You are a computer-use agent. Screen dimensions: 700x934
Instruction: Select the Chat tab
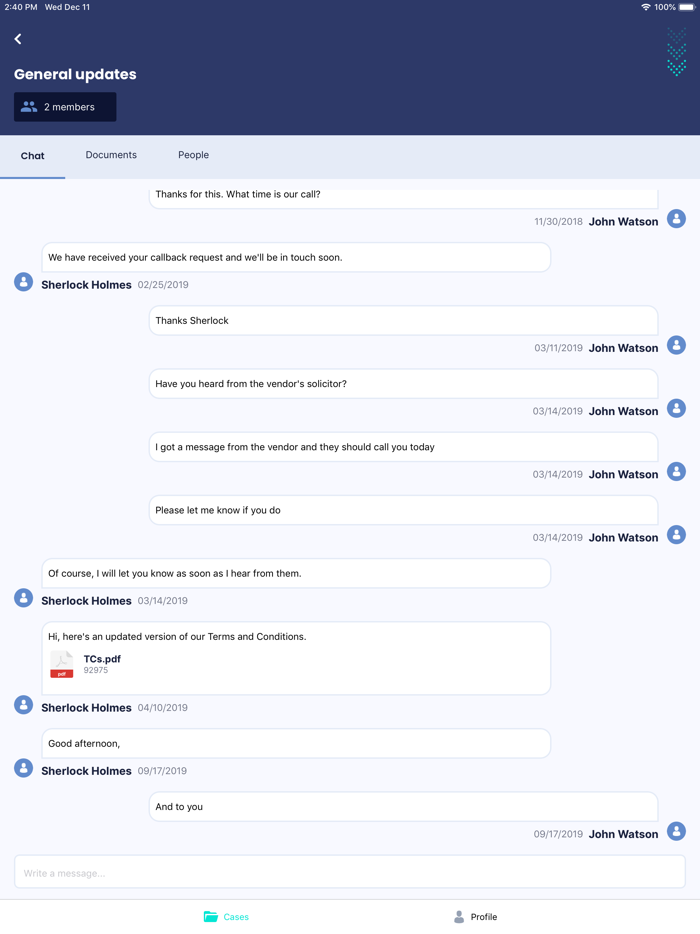(x=32, y=156)
